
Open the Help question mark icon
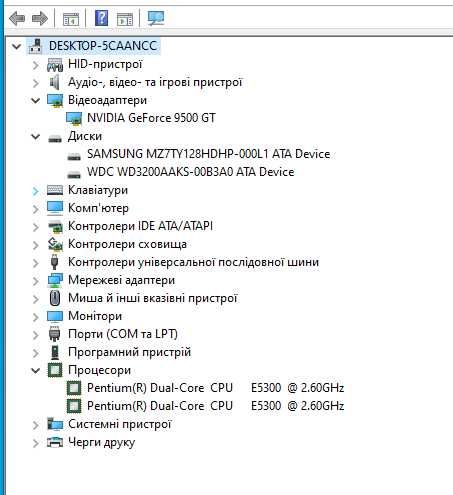coord(101,18)
